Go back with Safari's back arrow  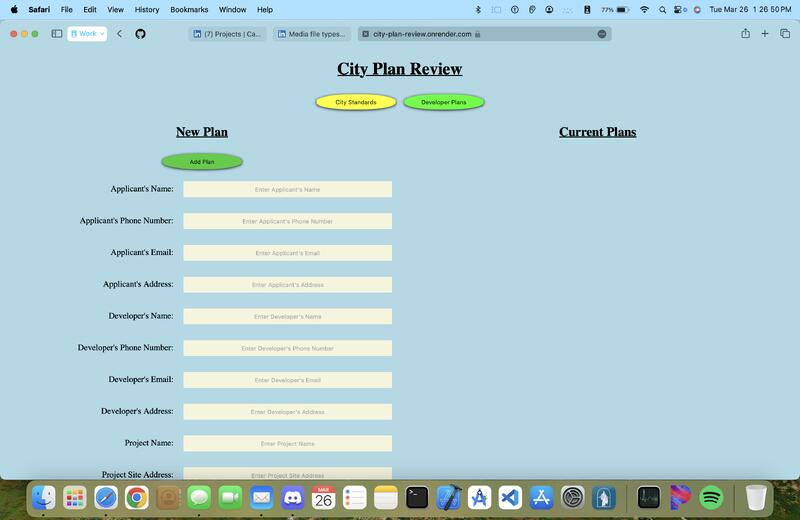[119, 34]
